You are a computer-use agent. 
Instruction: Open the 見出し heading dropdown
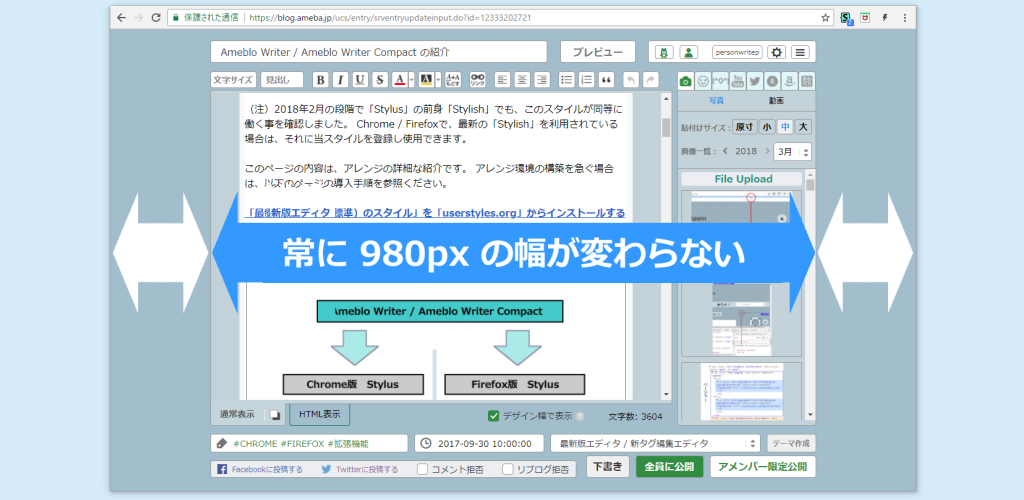click(282, 80)
